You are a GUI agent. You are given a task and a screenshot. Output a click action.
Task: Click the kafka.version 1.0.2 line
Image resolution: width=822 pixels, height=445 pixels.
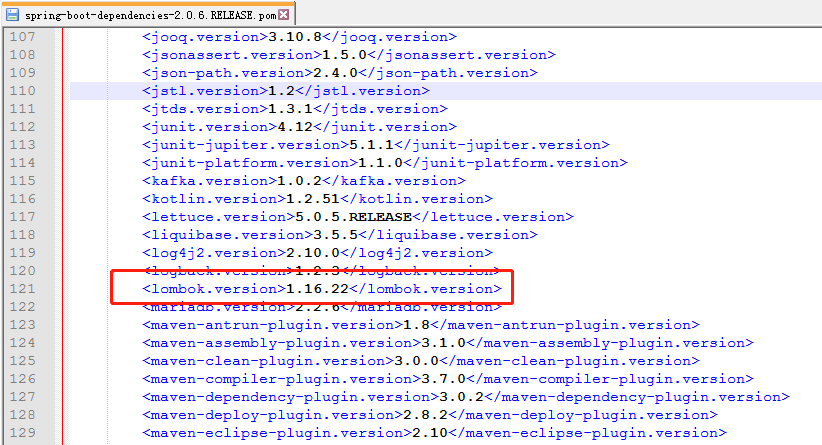304,181
